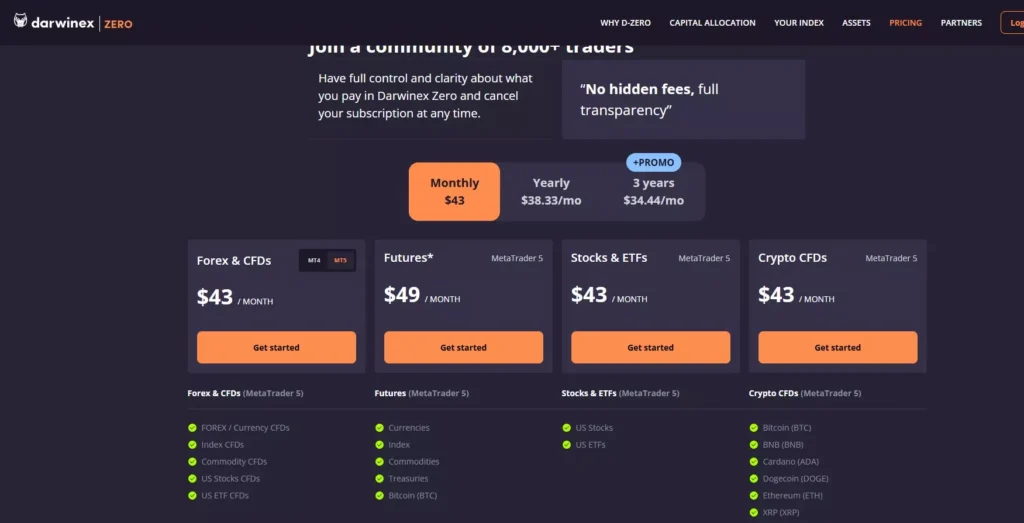
Task: Click the checkmark beside Crypto Bitcoin (BTC)
Action: point(754,428)
